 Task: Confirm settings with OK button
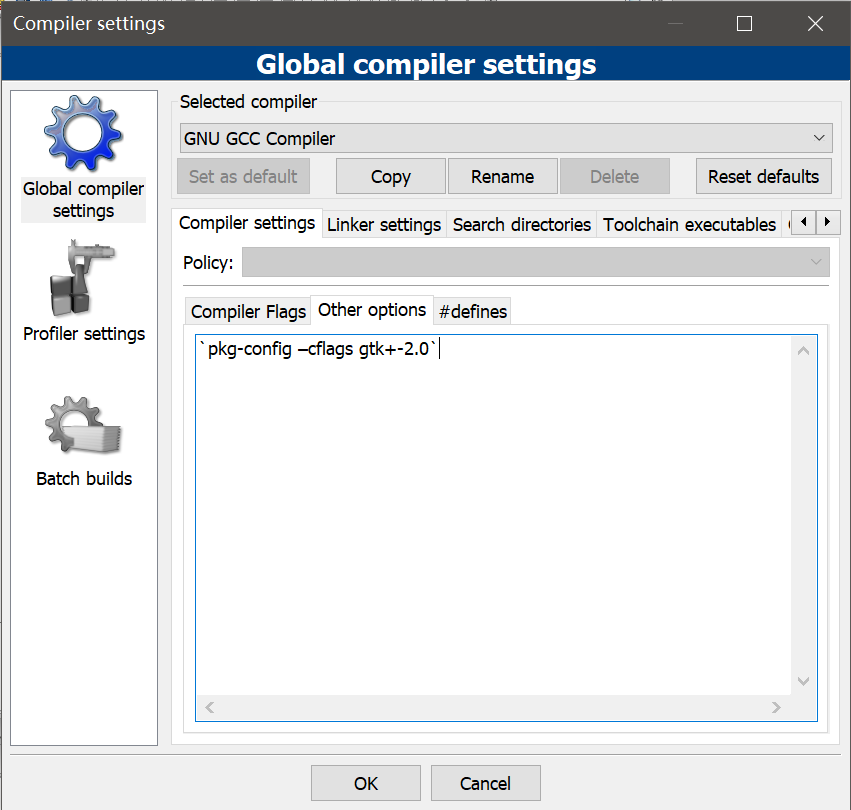pos(366,783)
